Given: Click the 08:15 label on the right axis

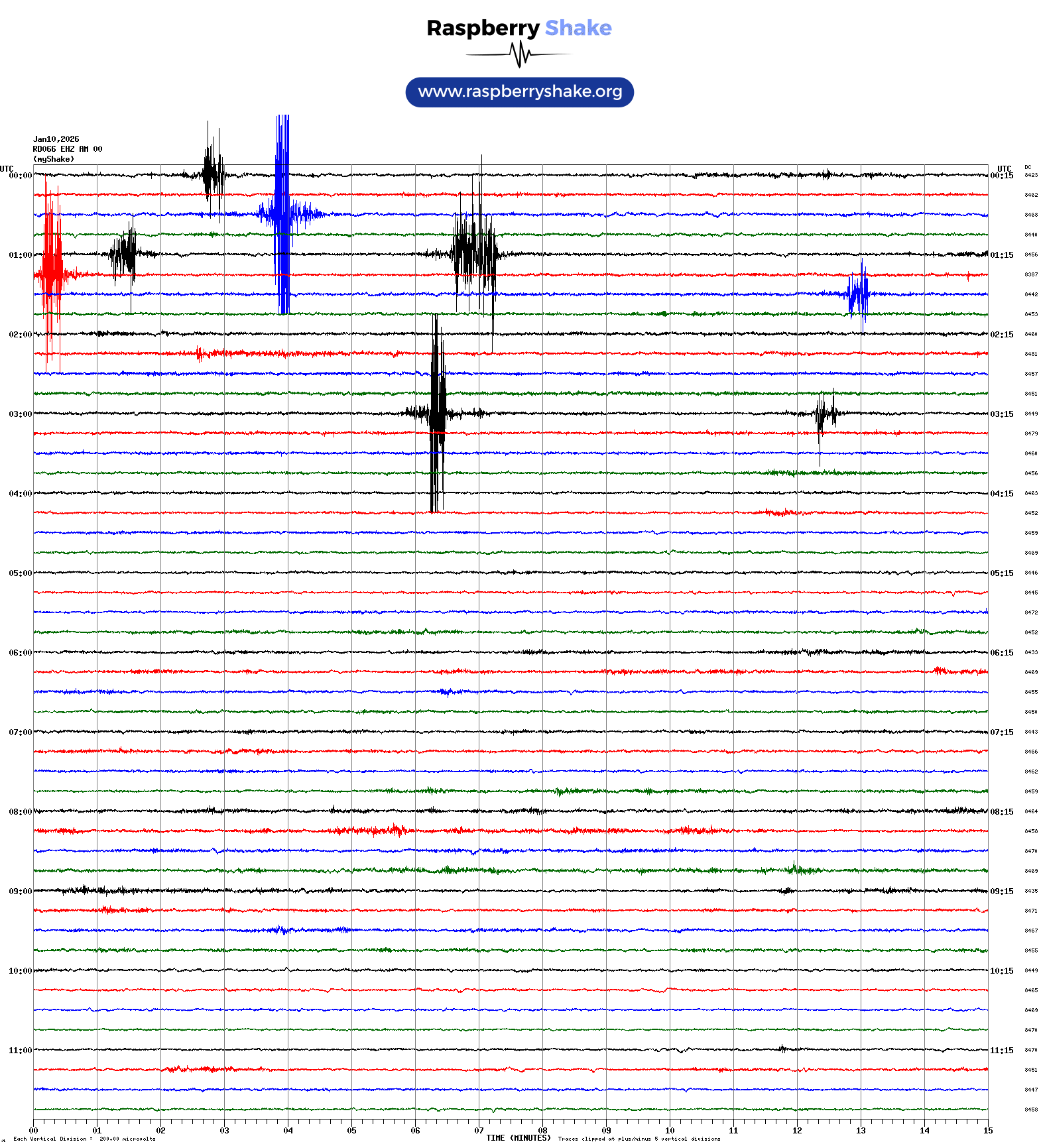Looking at the screenshot, I should click(1001, 812).
